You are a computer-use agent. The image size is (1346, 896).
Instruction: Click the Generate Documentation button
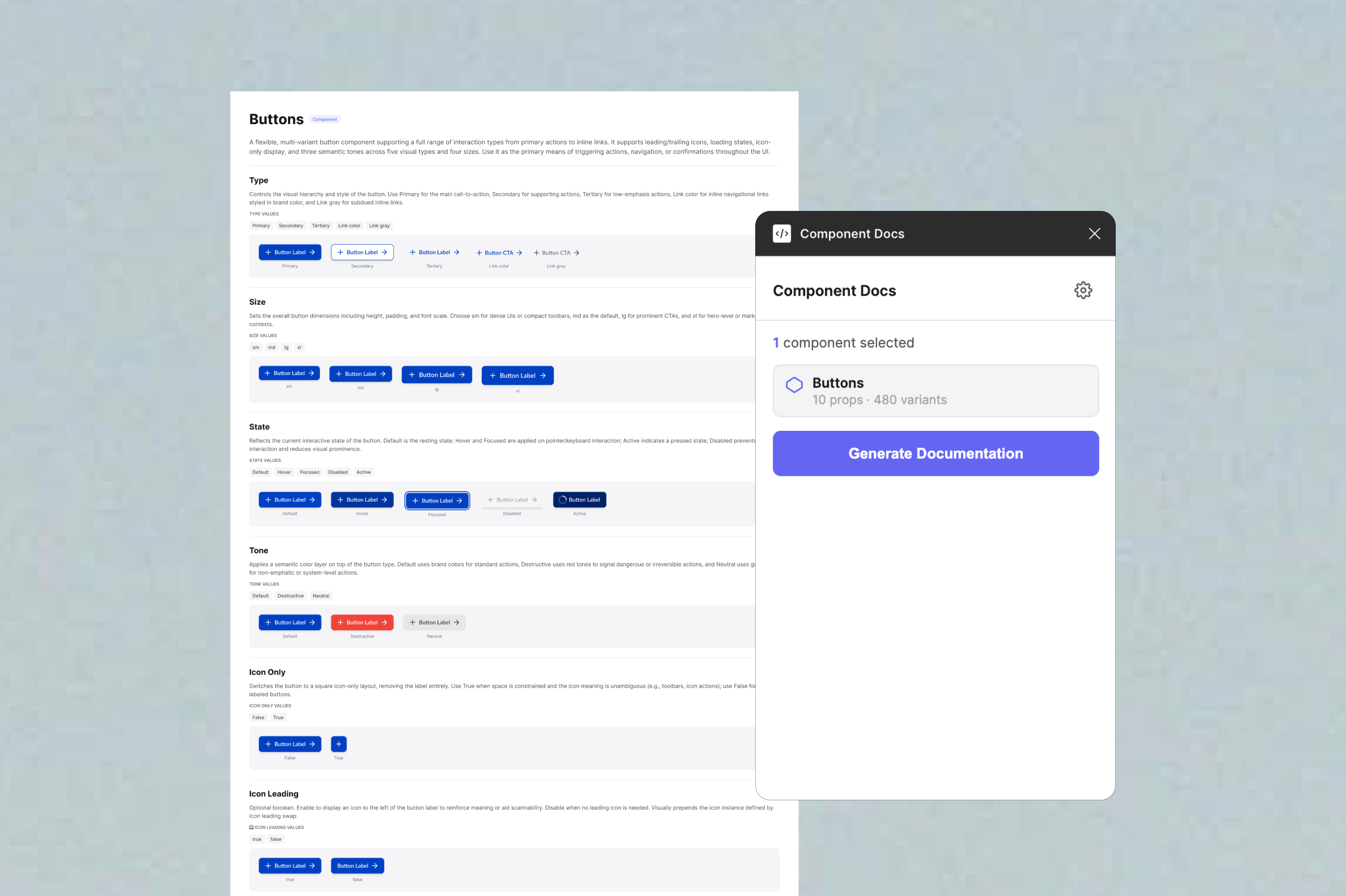(x=935, y=453)
